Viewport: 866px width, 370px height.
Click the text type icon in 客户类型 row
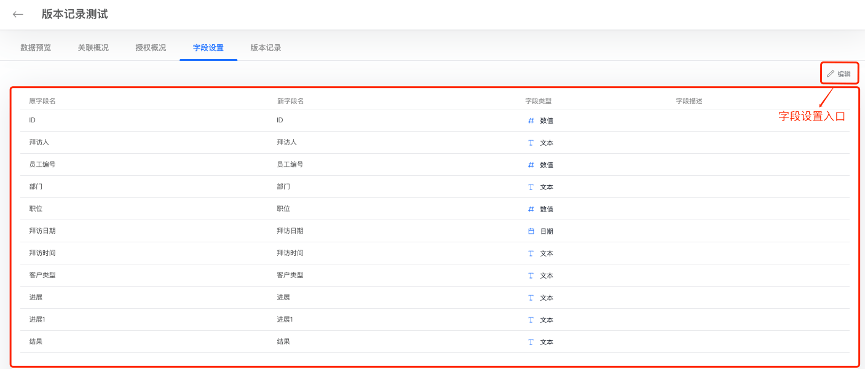click(531, 276)
